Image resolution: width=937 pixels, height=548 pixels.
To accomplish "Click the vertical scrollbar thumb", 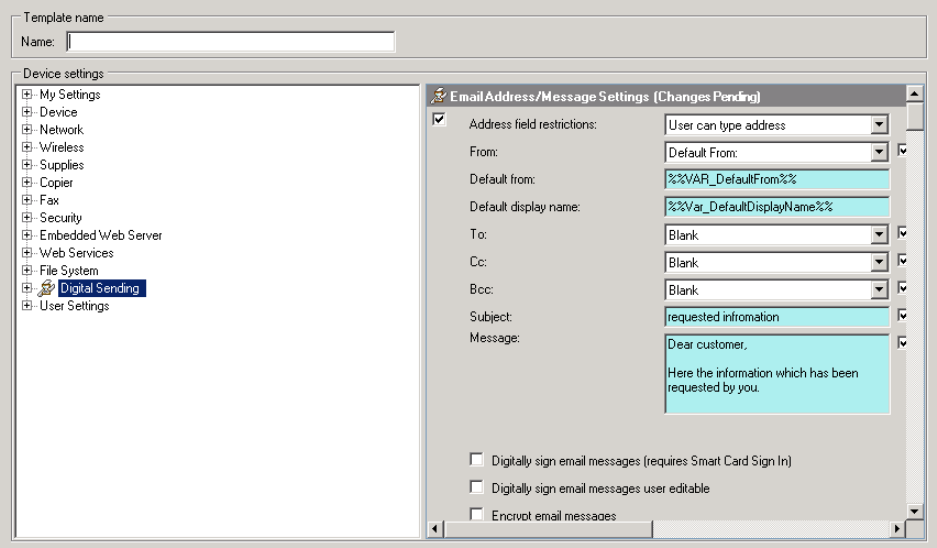I will (x=914, y=116).
